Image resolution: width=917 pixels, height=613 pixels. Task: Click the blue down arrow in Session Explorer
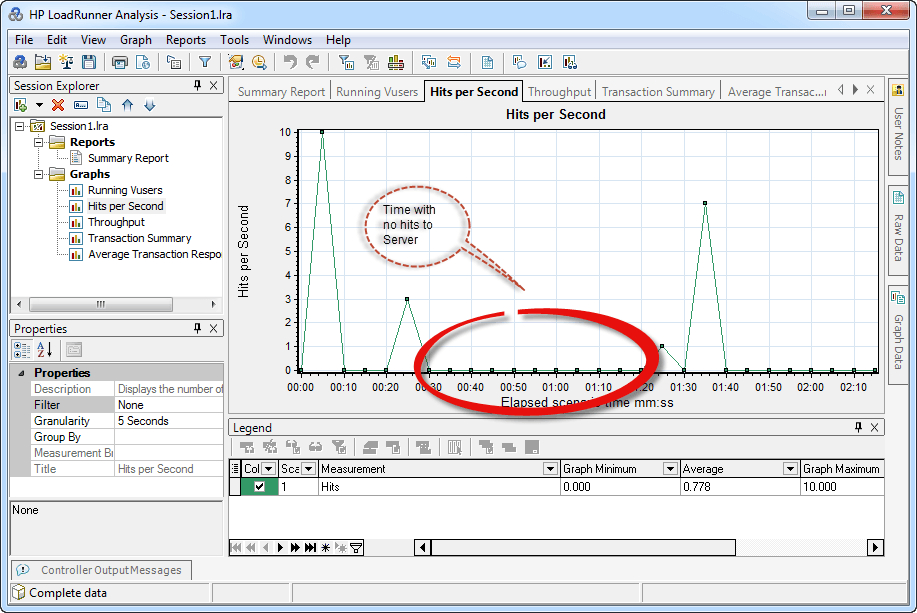click(150, 105)
